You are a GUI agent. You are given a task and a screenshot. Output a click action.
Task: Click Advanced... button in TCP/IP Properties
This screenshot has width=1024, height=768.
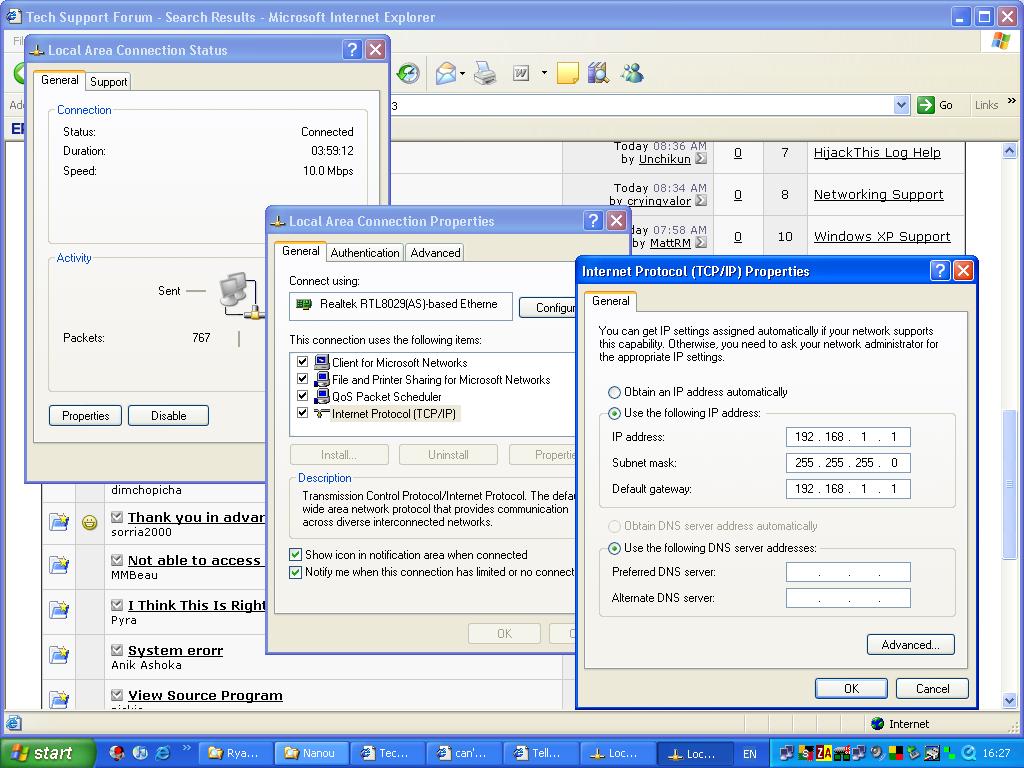(910, 645)
